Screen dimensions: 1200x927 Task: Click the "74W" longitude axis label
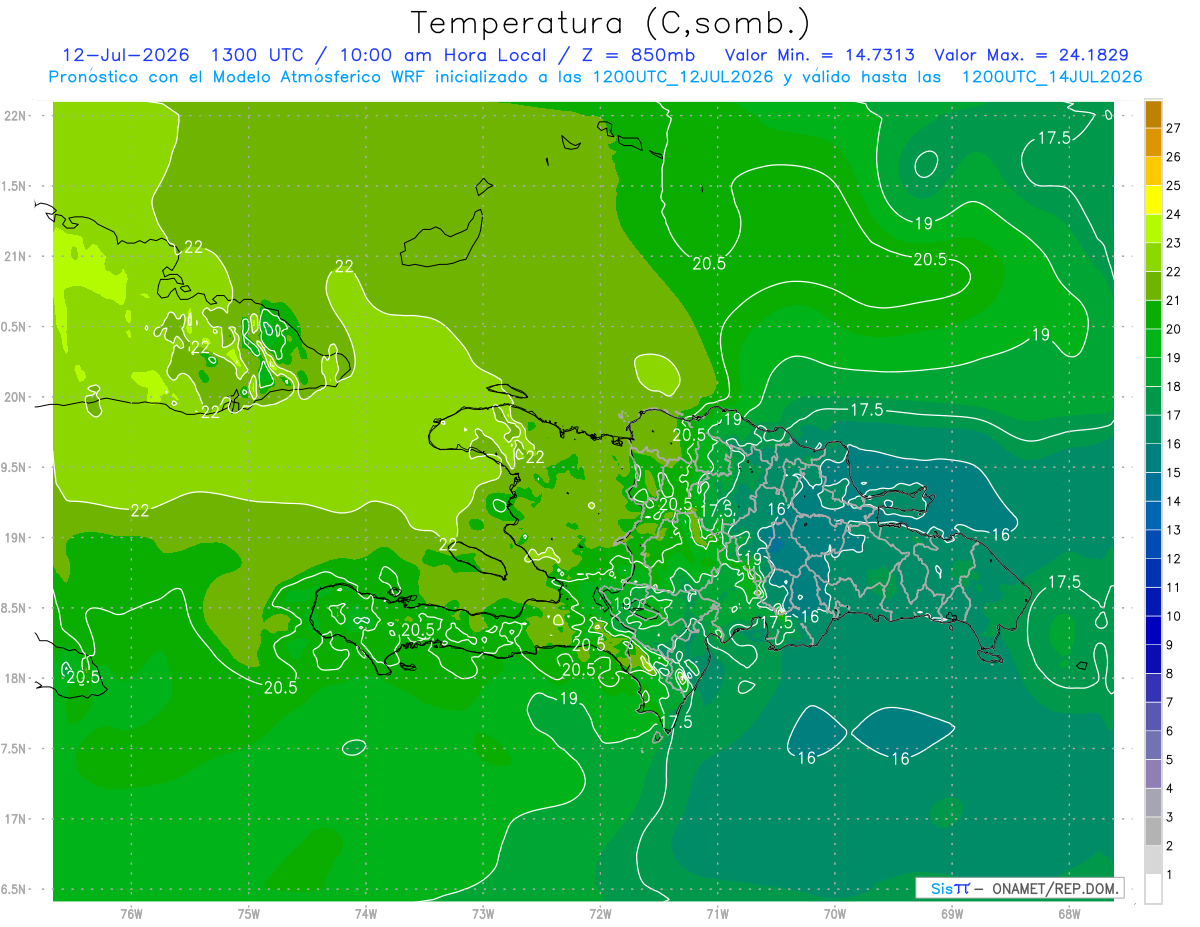click(x=366, y=913)
